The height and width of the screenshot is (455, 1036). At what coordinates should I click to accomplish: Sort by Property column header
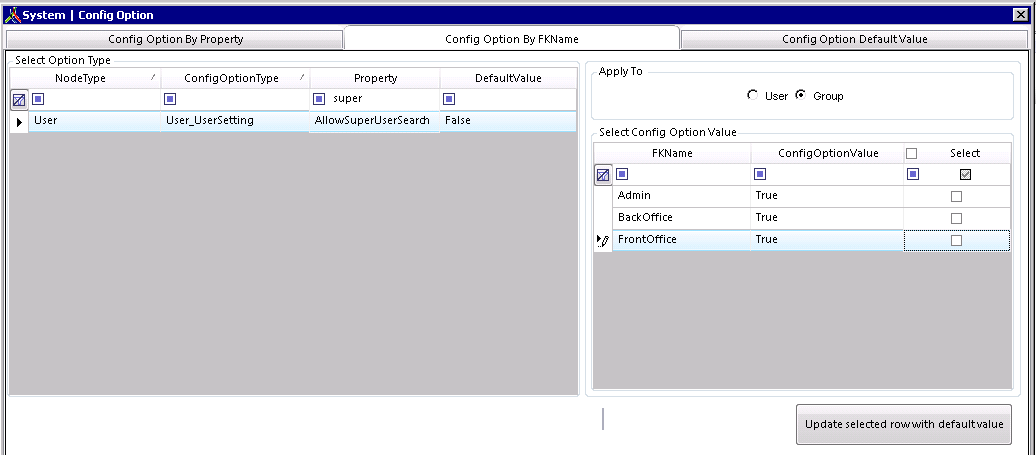375,78
